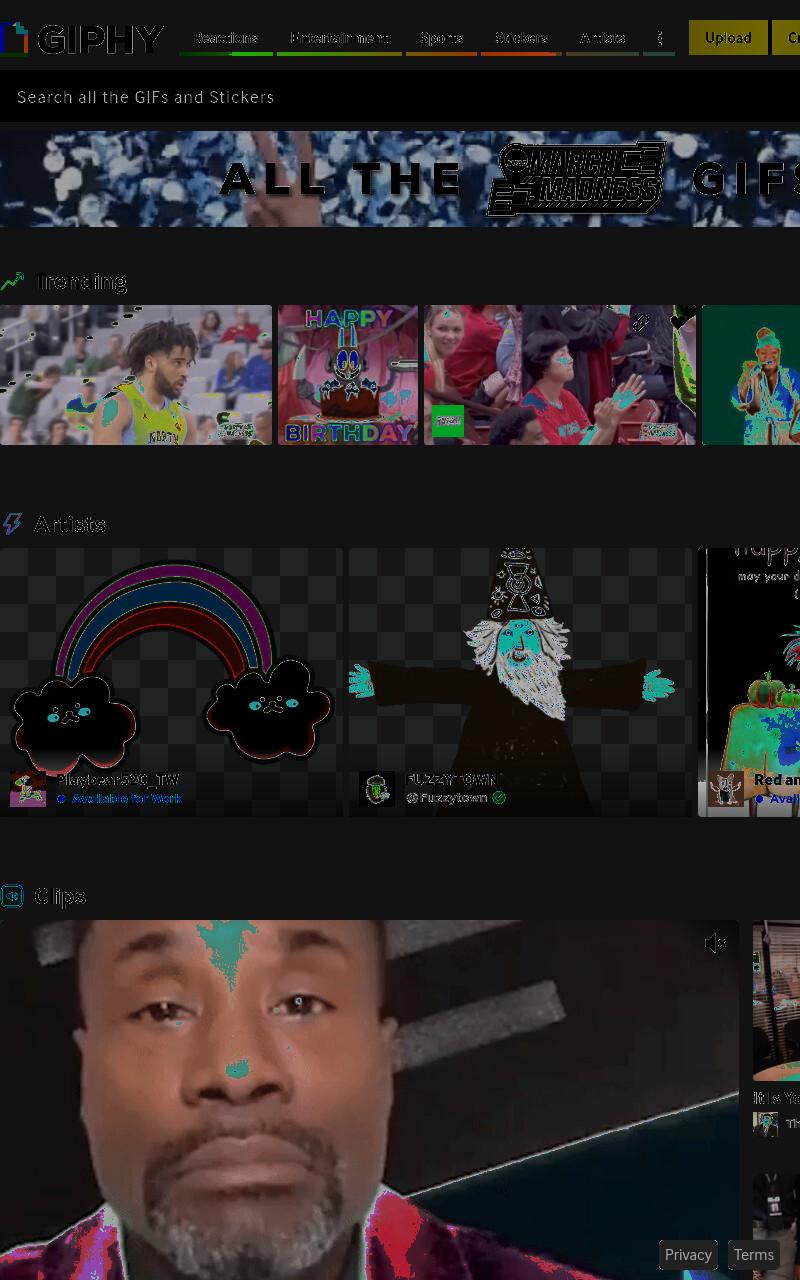Click the FUZZYTOWN artist name
Image resolution: width=800 pixels, height=1280 pixels.
[452, 779]
